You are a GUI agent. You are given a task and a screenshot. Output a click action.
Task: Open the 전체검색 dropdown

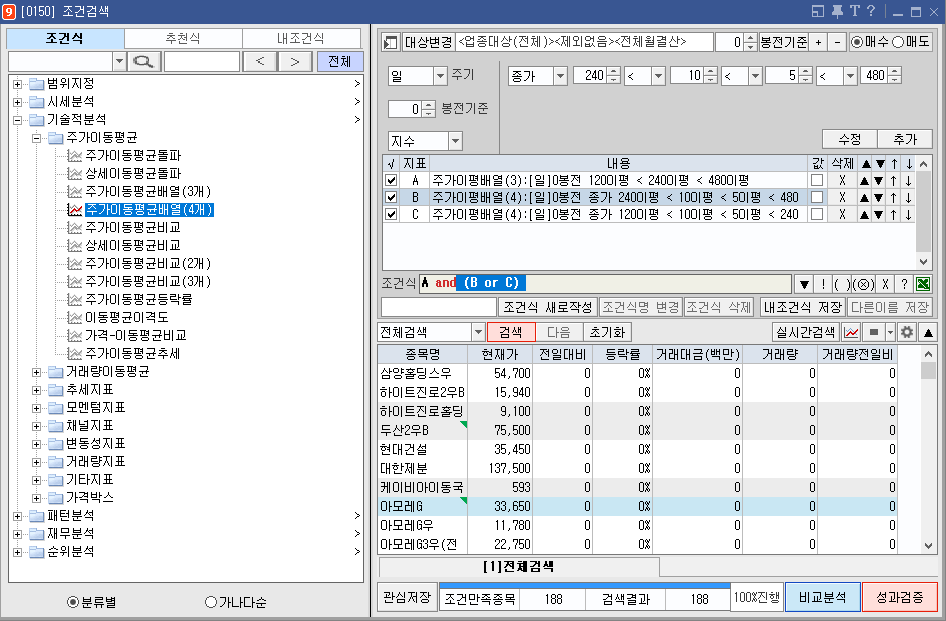pyautogui.click(x=478, y=332)
